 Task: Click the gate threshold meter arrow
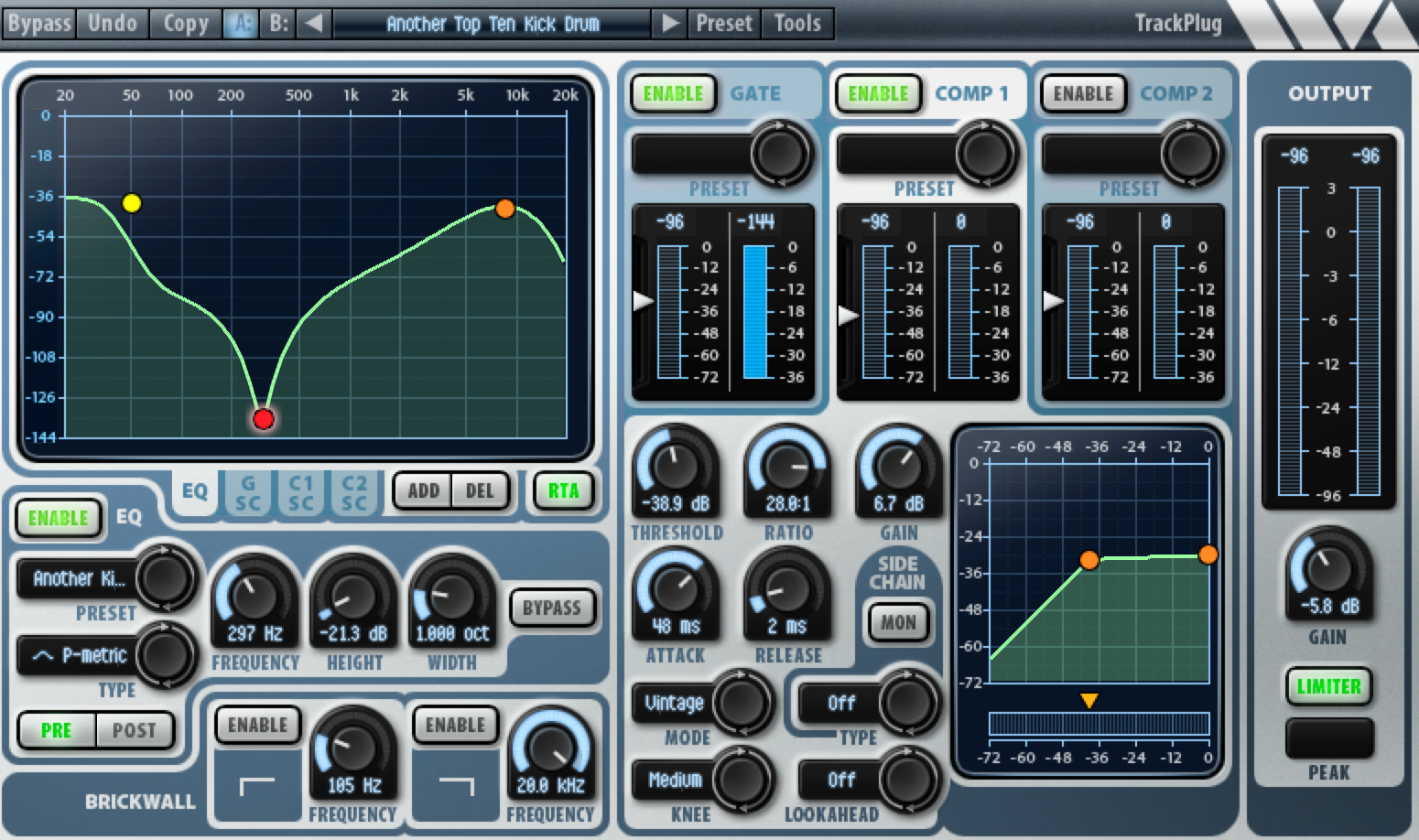pyautogui.click(x=643, y=300)
